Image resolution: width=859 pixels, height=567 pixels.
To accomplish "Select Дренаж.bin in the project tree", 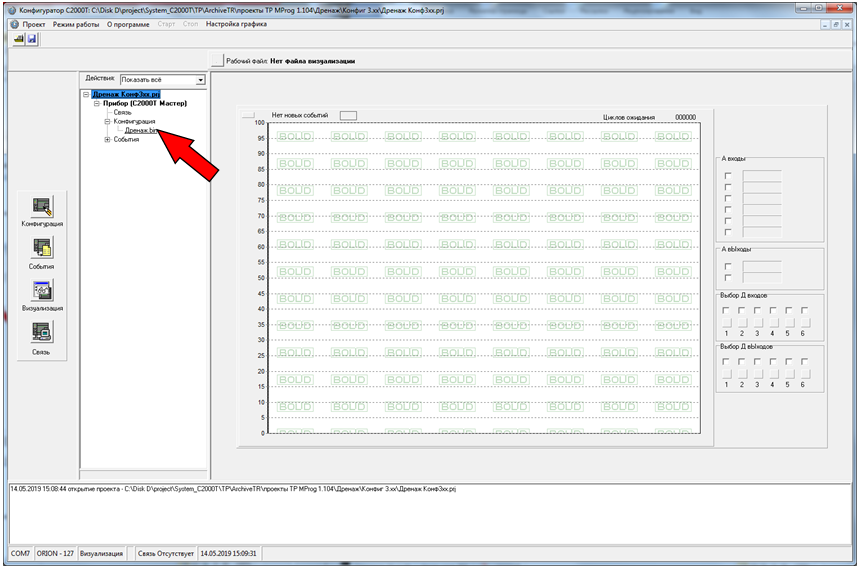I will pyautogui.click(x=140, y=130).
